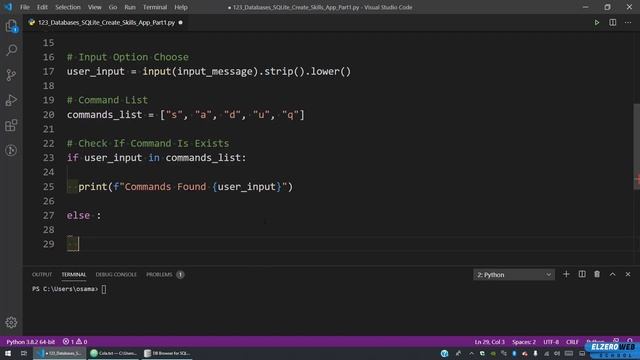Split the terminal panel
The image size is (640, 360).
[x=582, y=274]
